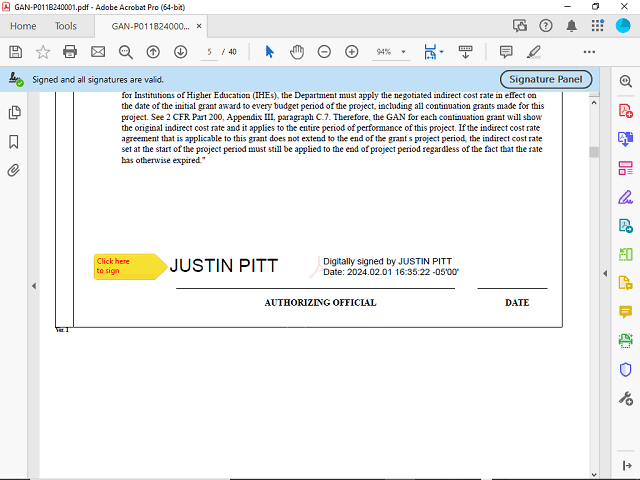Open the Bookmarks panel
Viewport: 640px width, 480px height.
click(15, 141)
